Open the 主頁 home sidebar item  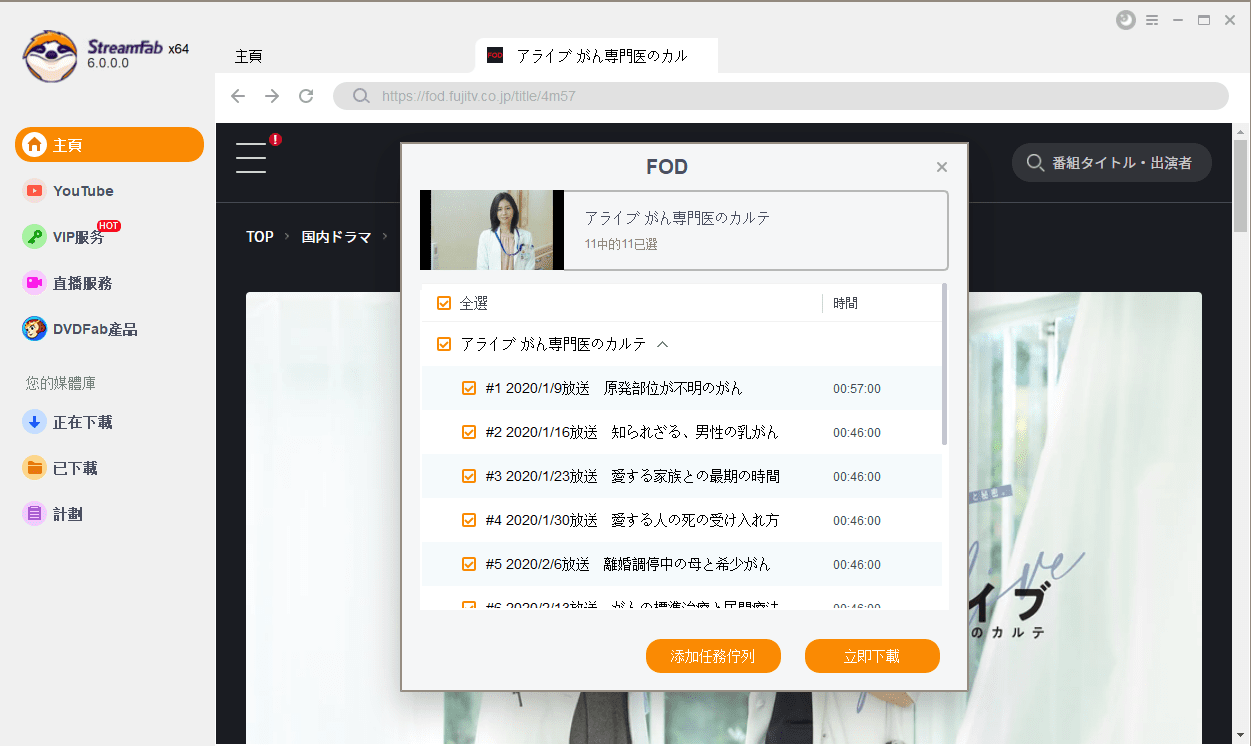click(109, 145)
